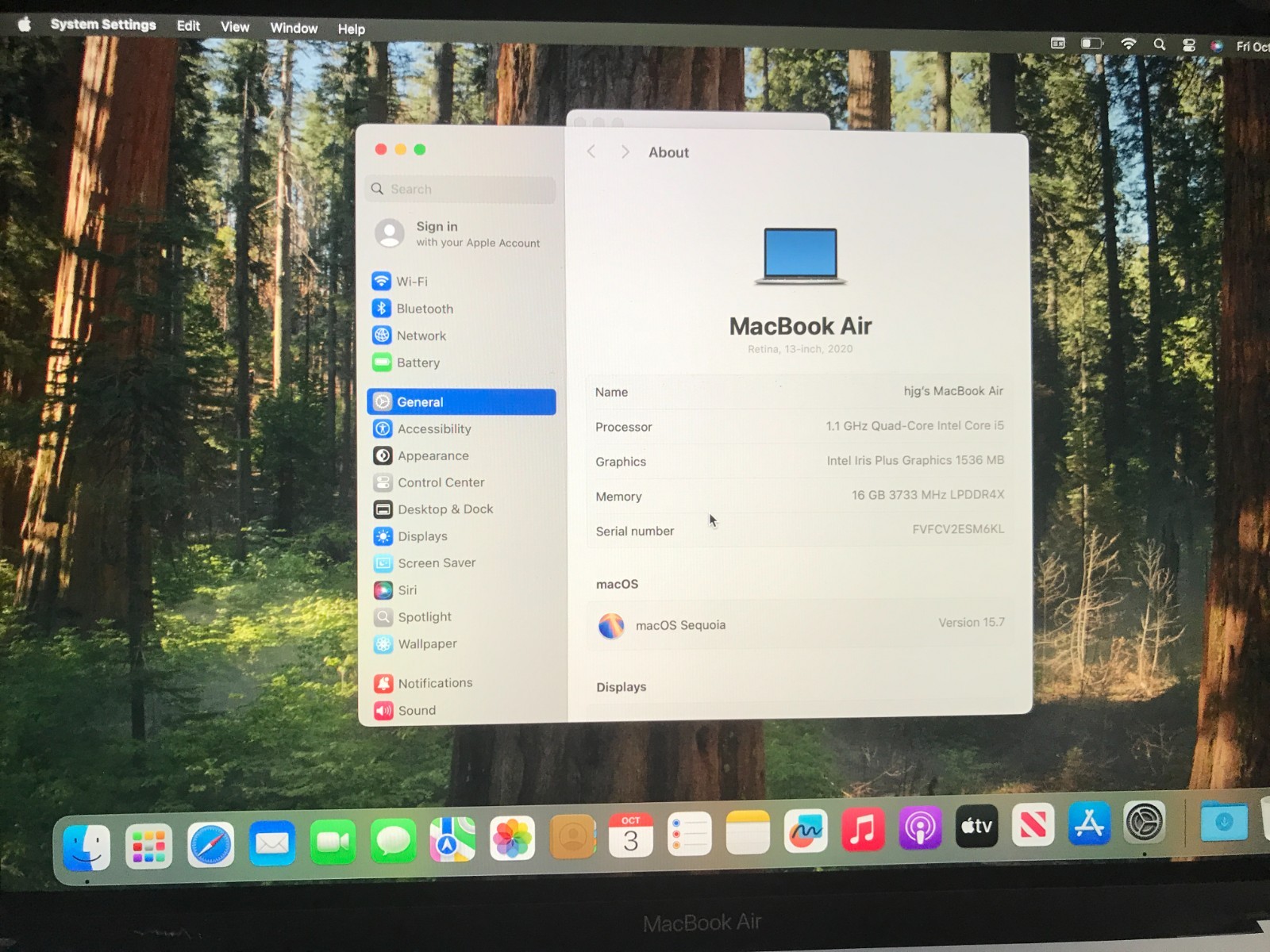Open News from the Dock
Screen dimensions: 1270x952
click(1033, 825)
